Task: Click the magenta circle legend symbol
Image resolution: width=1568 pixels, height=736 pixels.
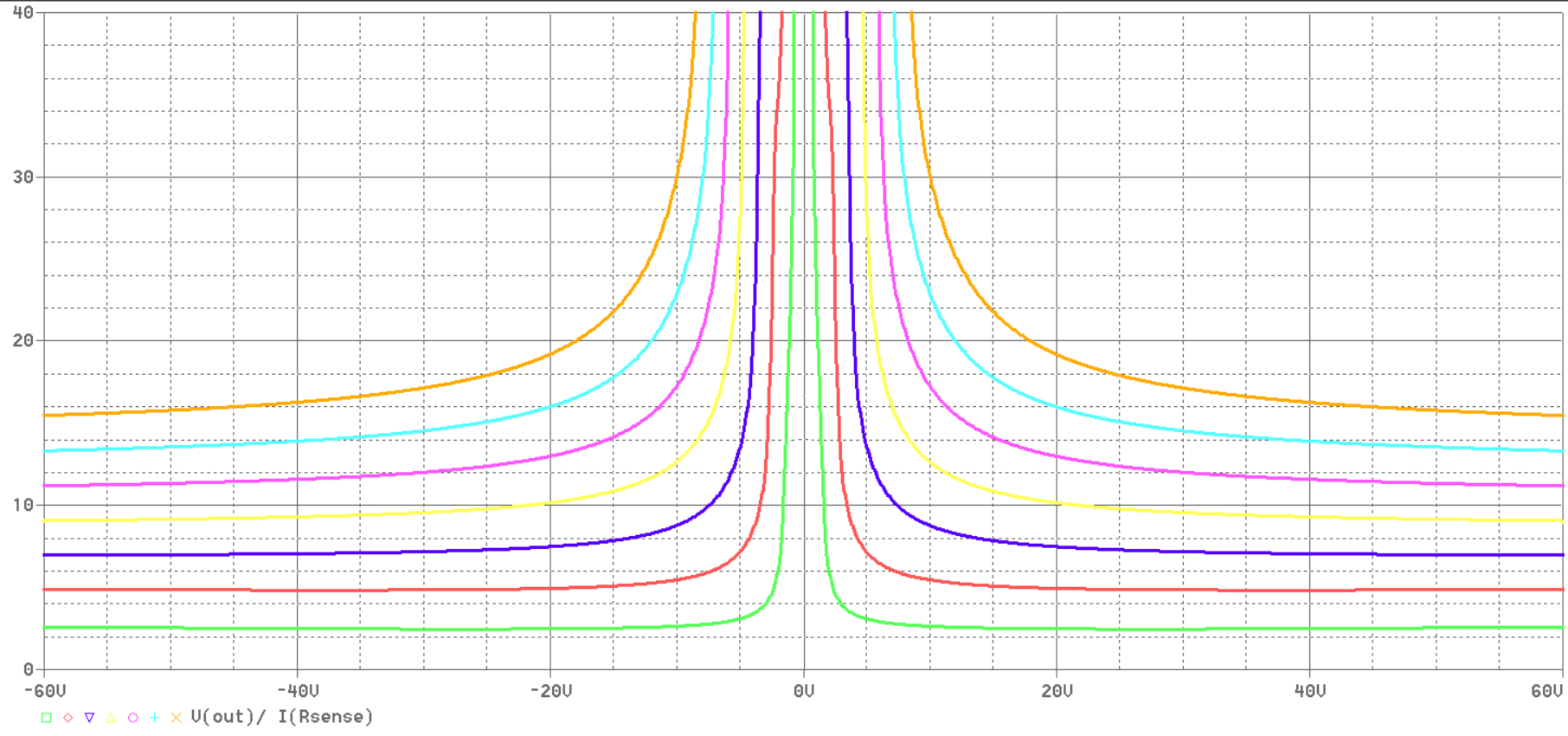Action: tap(133, 717)
